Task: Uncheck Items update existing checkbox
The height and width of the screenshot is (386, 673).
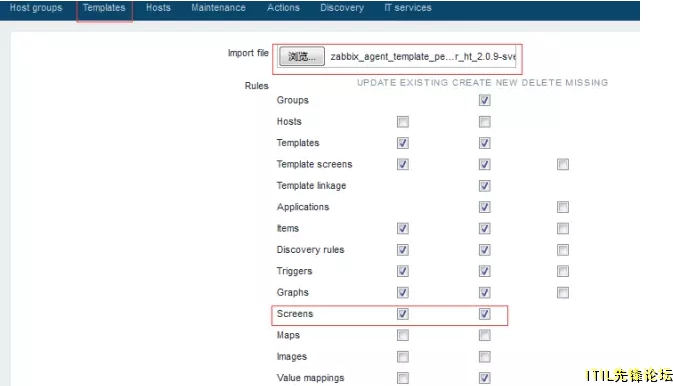Action: [403, 228]
